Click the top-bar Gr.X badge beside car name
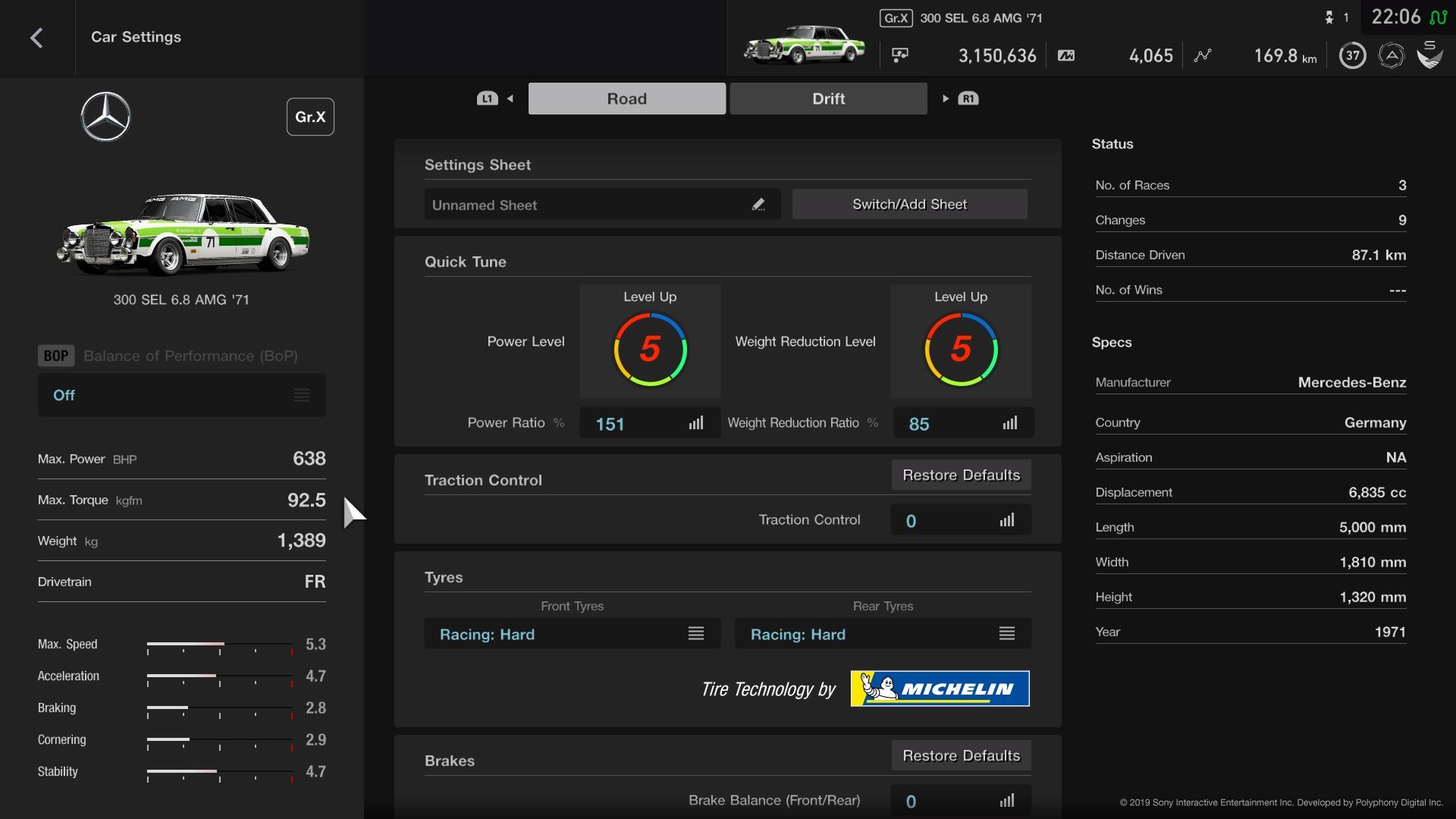1456x819 pixels. (x=896, y=18)
